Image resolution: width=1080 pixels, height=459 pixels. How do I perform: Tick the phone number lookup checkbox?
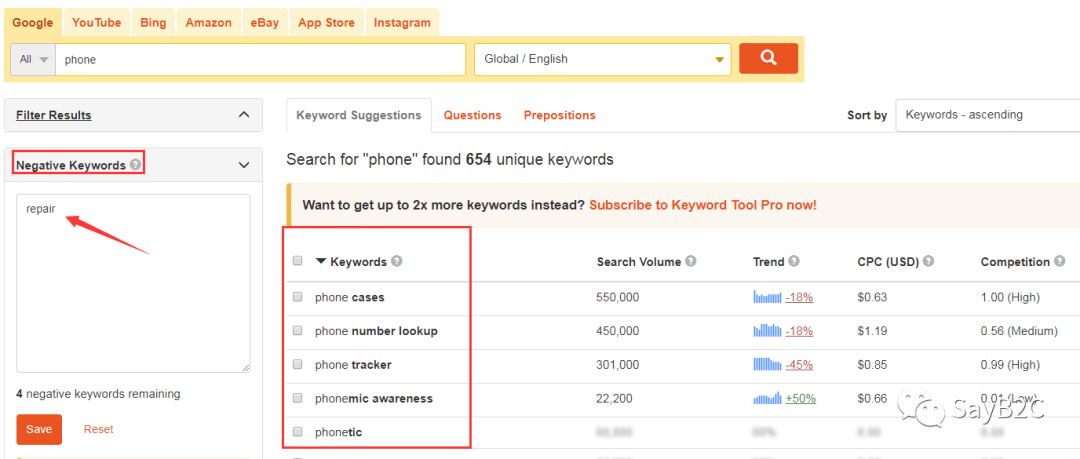coord(297,331)
